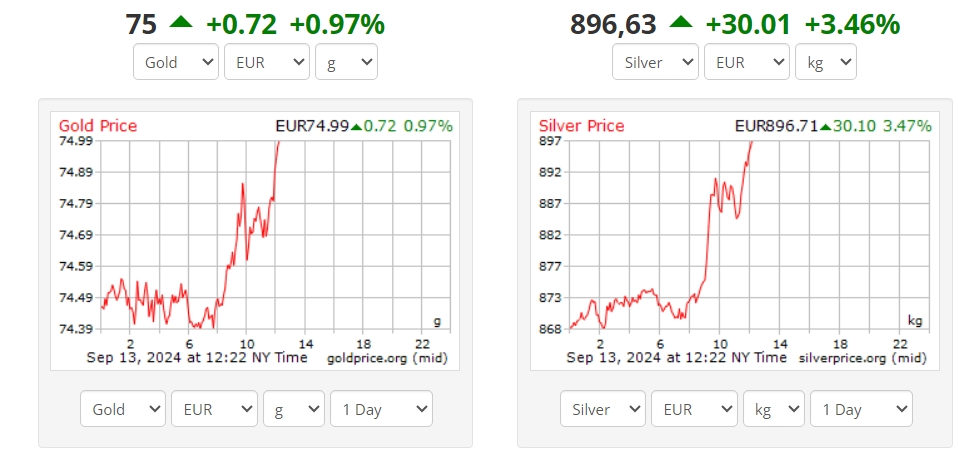Open the EUR currency dropdown under the 75 heading
This screenshot has height=458, width=958.
click(x=267, y=62)
